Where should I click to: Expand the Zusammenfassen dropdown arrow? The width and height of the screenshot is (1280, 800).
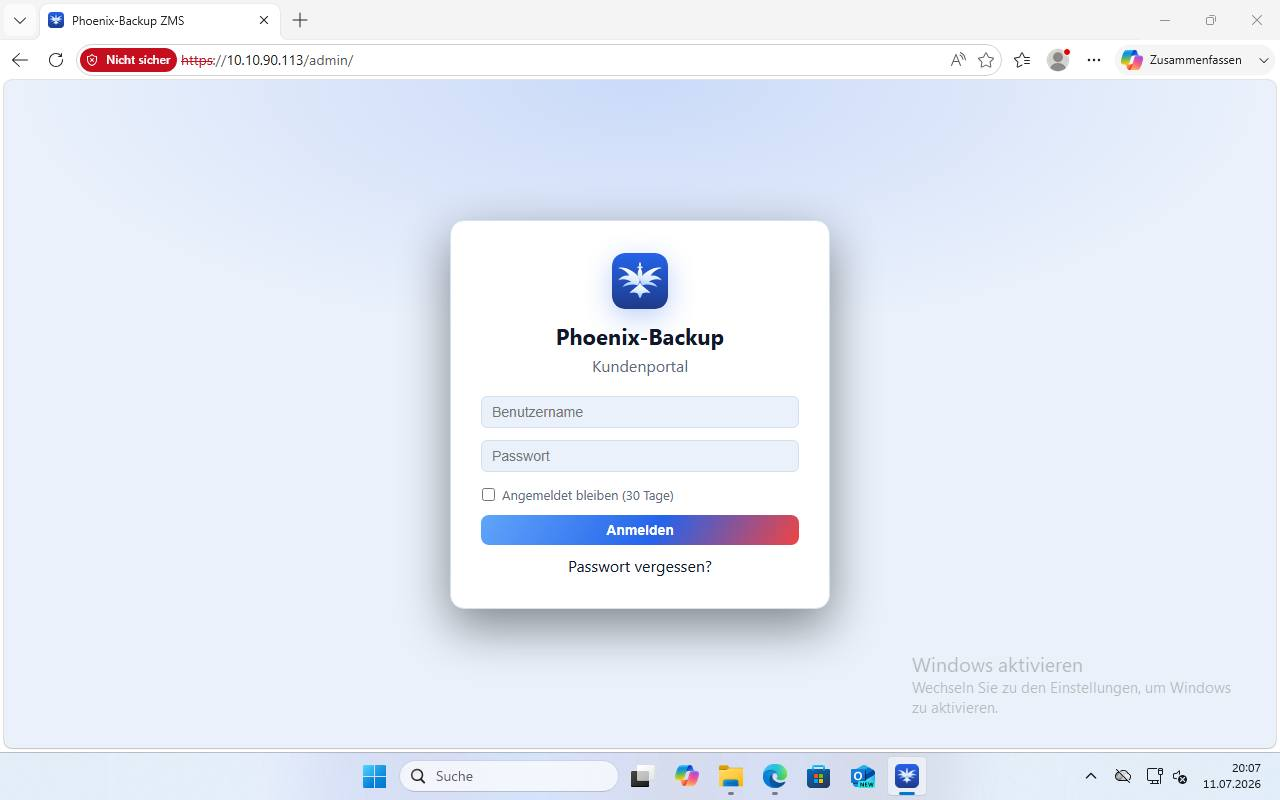[1264, 60]
